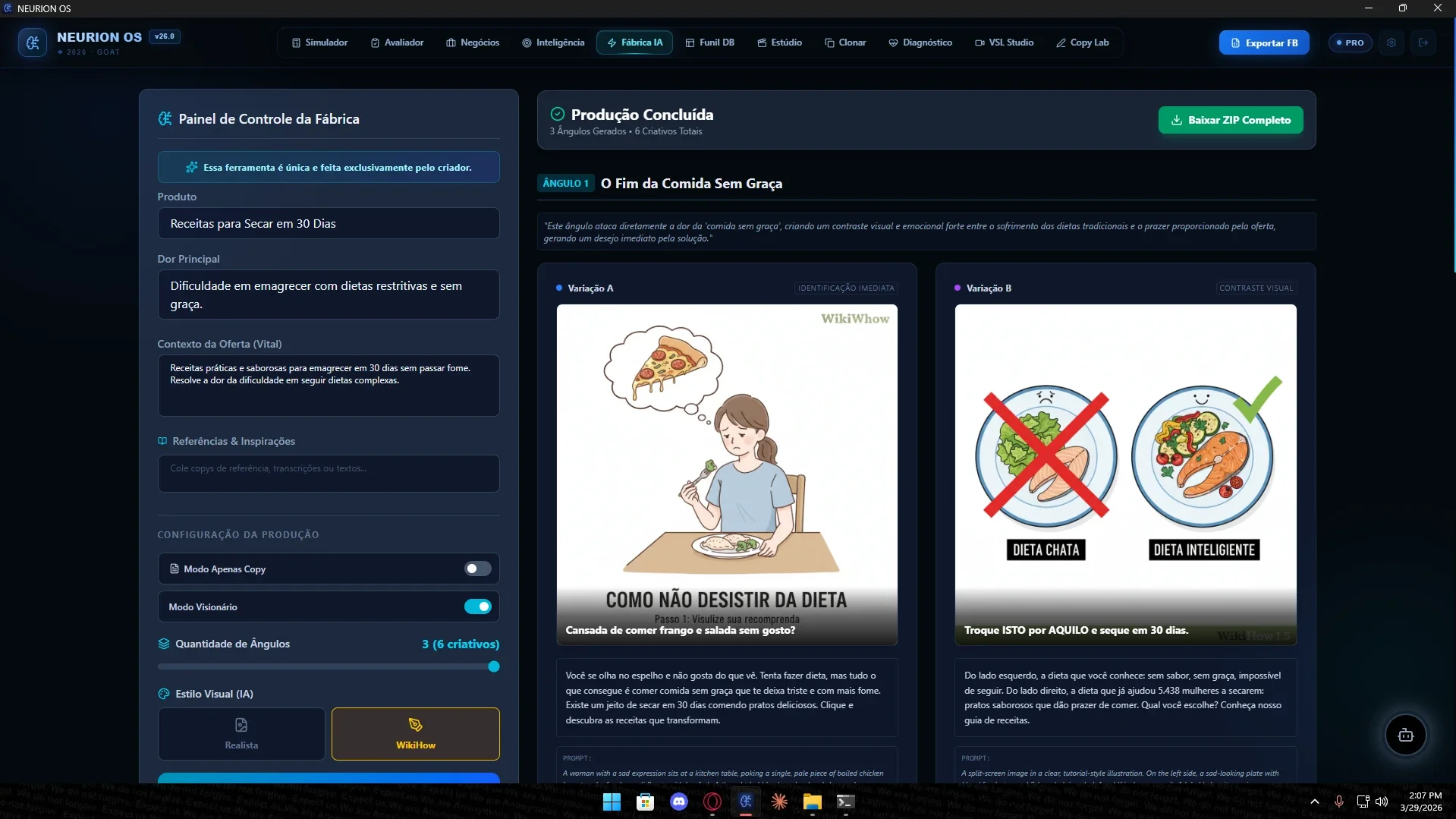Open Discord from the taskbar
Screen dimensions: 1456x819
pos(679,802)
